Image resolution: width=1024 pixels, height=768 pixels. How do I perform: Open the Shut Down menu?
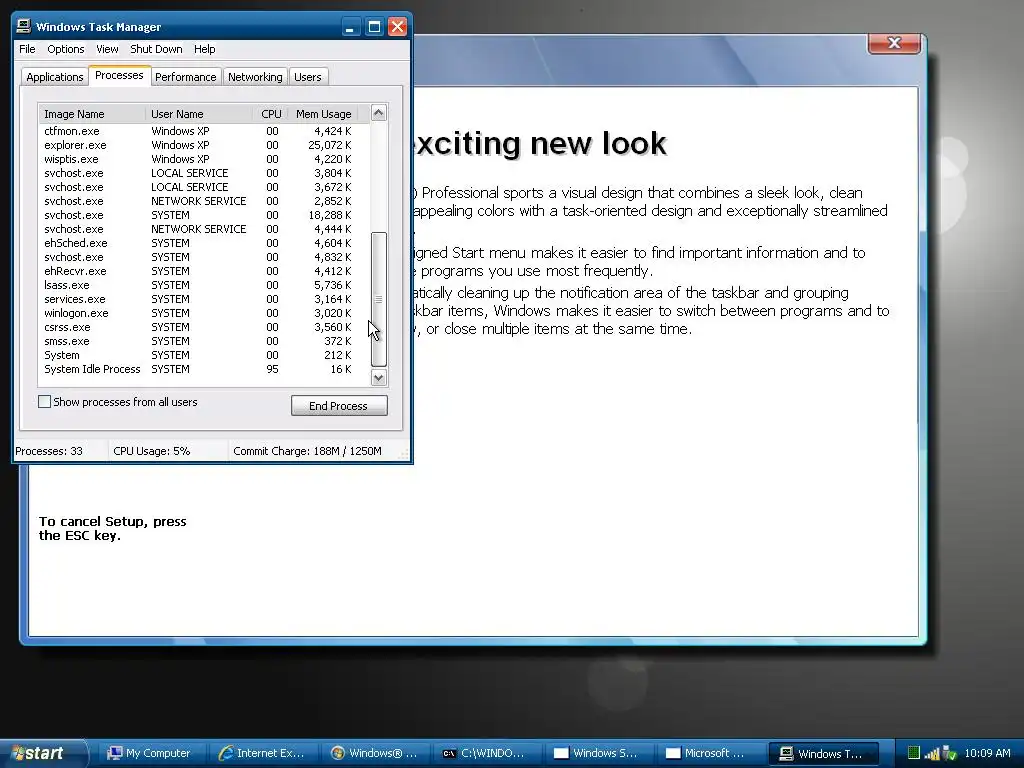tap(156, 49)
